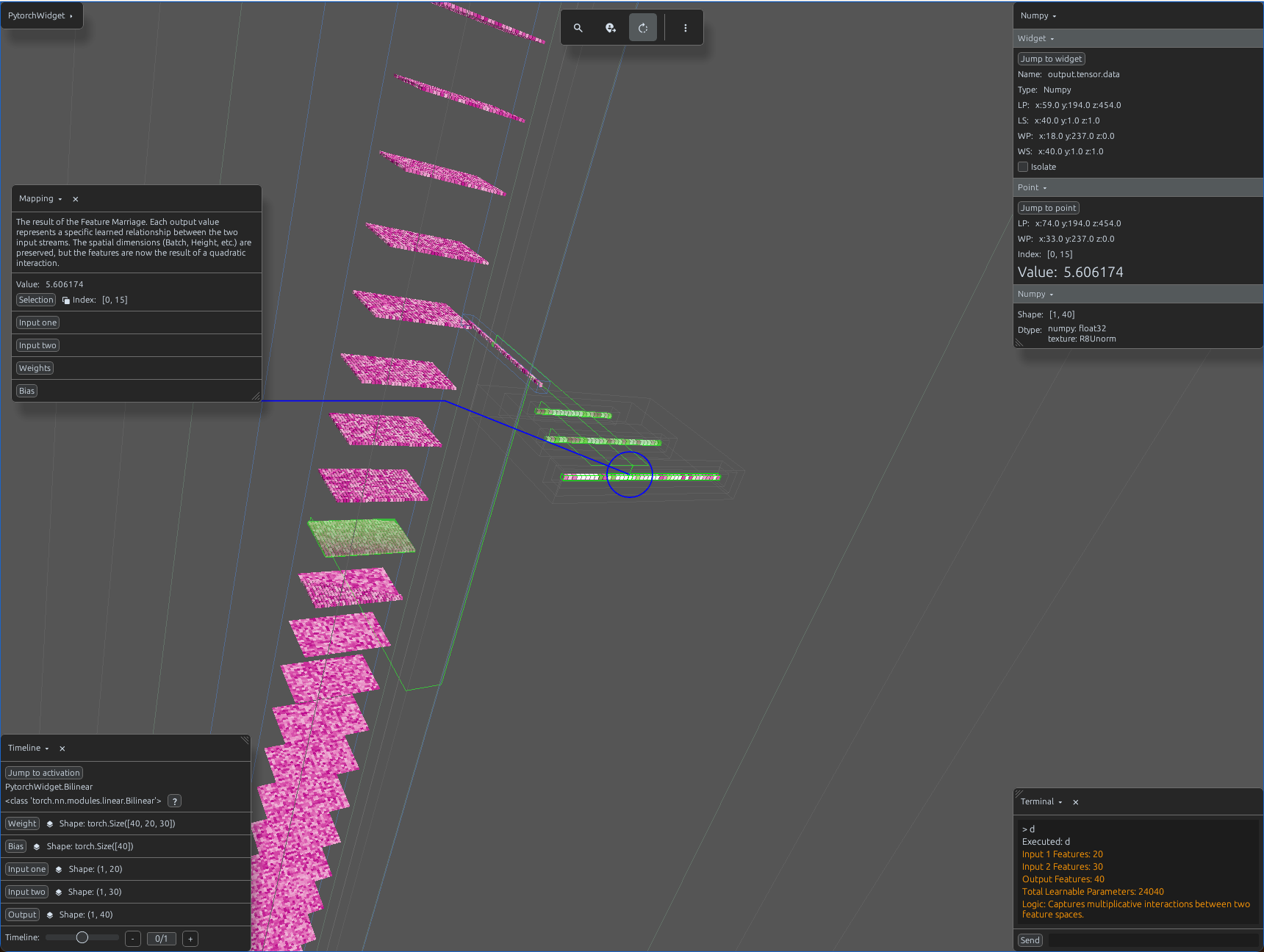Screen dimensions: 1264x952
Task: Click the Send button in Terminal
Action: pos(1030,940)
